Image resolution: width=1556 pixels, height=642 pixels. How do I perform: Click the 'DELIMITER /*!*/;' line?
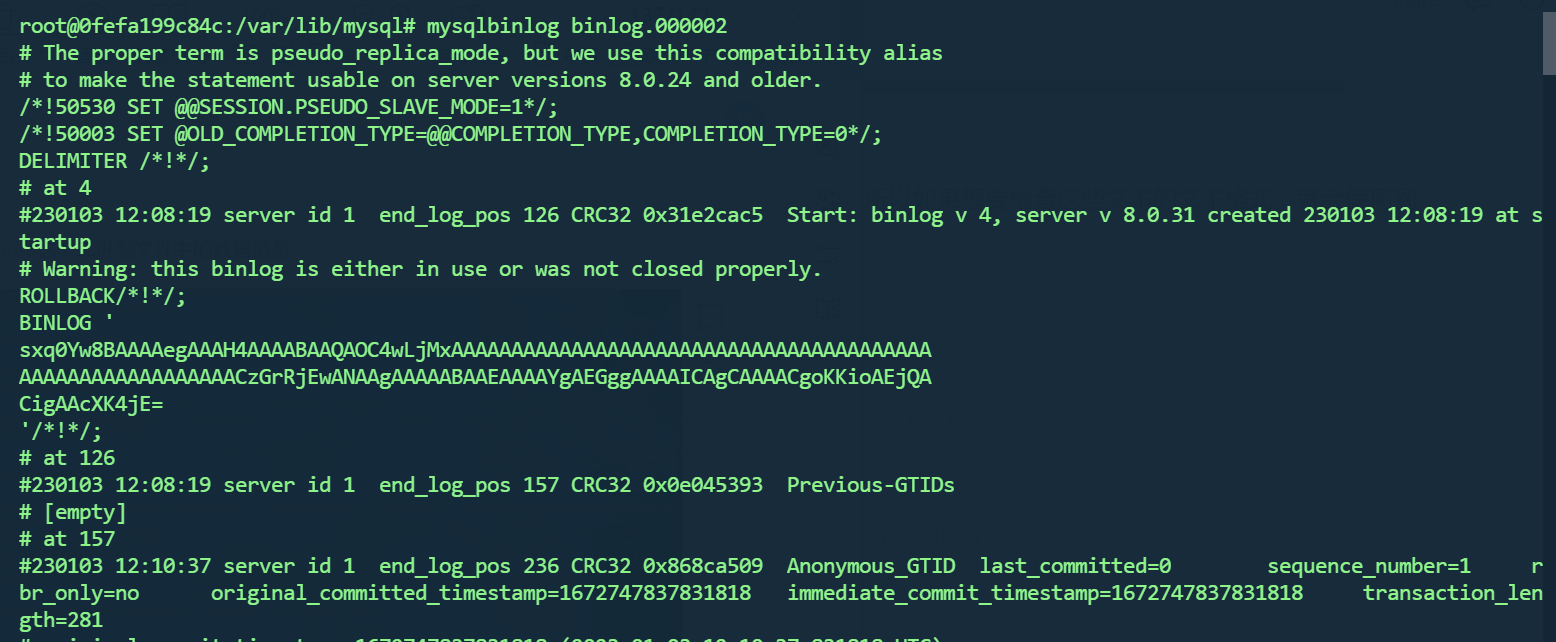pyautogui.click(x=114, y=161)
